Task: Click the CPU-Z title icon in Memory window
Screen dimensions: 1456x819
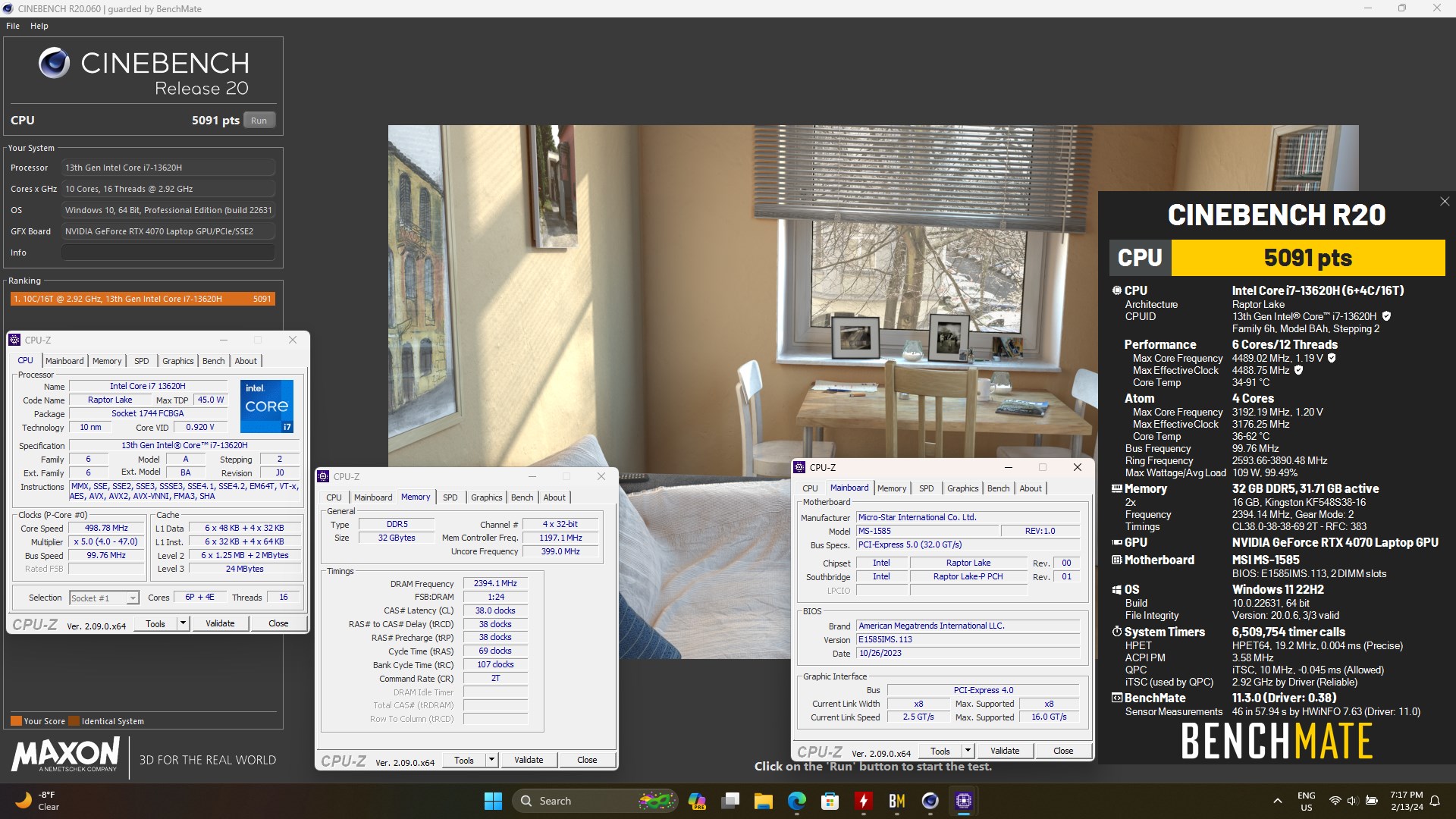Action: pos(324,476)
